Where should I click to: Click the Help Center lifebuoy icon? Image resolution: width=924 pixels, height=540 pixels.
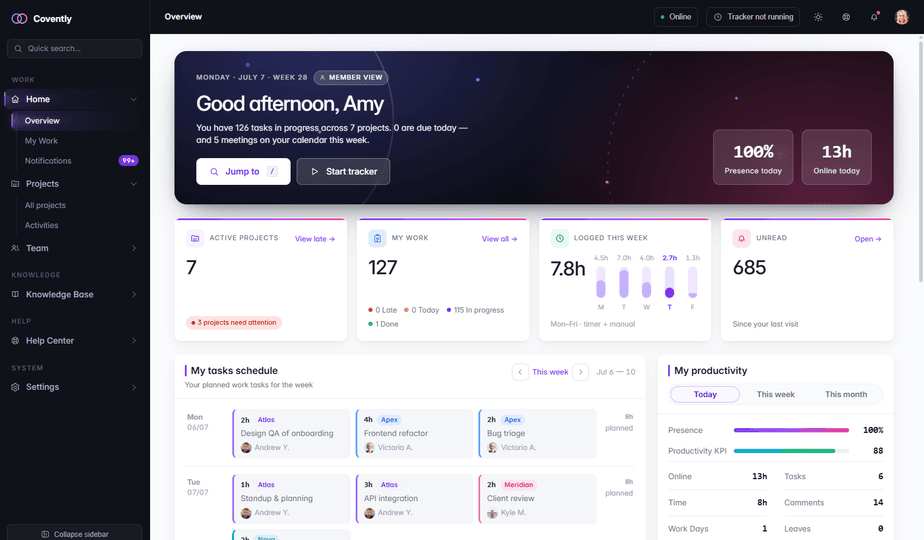click(x=15, y=341)
